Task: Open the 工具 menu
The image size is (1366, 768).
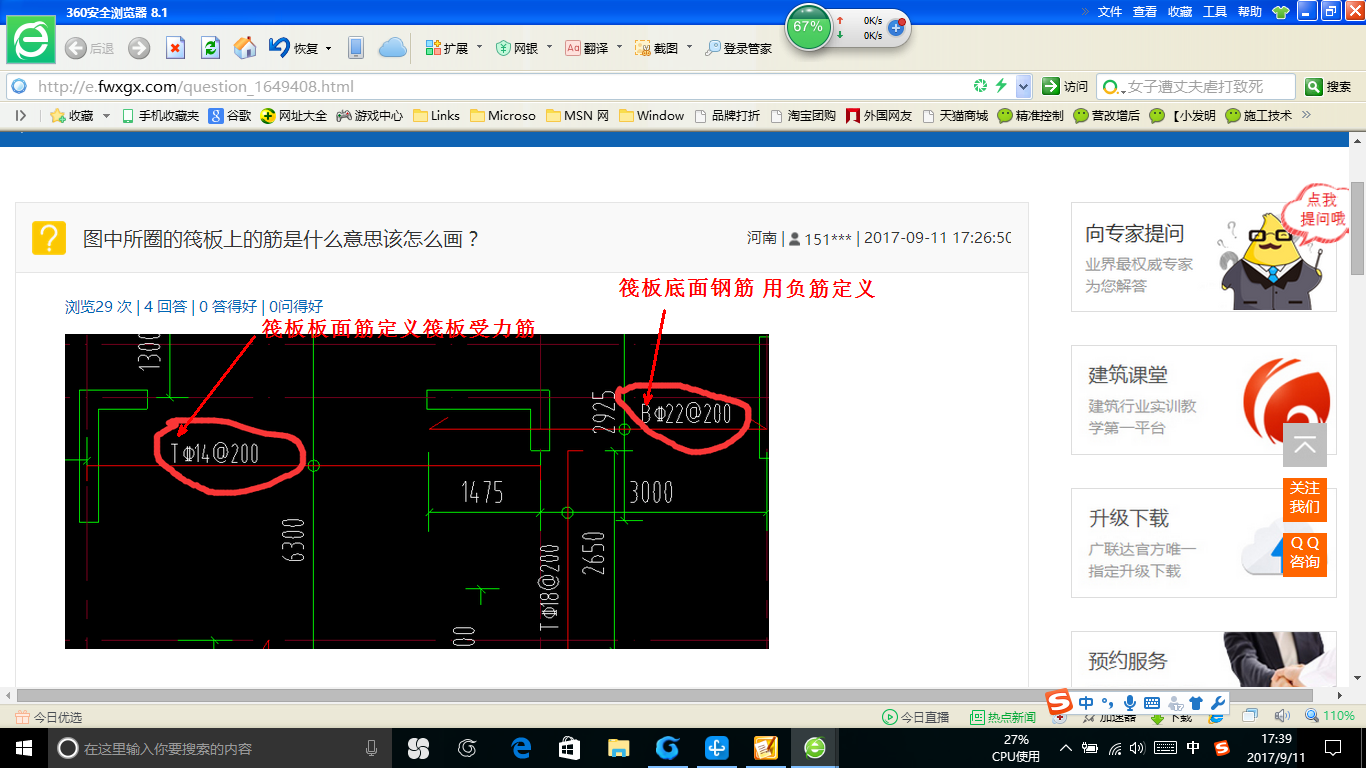Action: 1215,12
